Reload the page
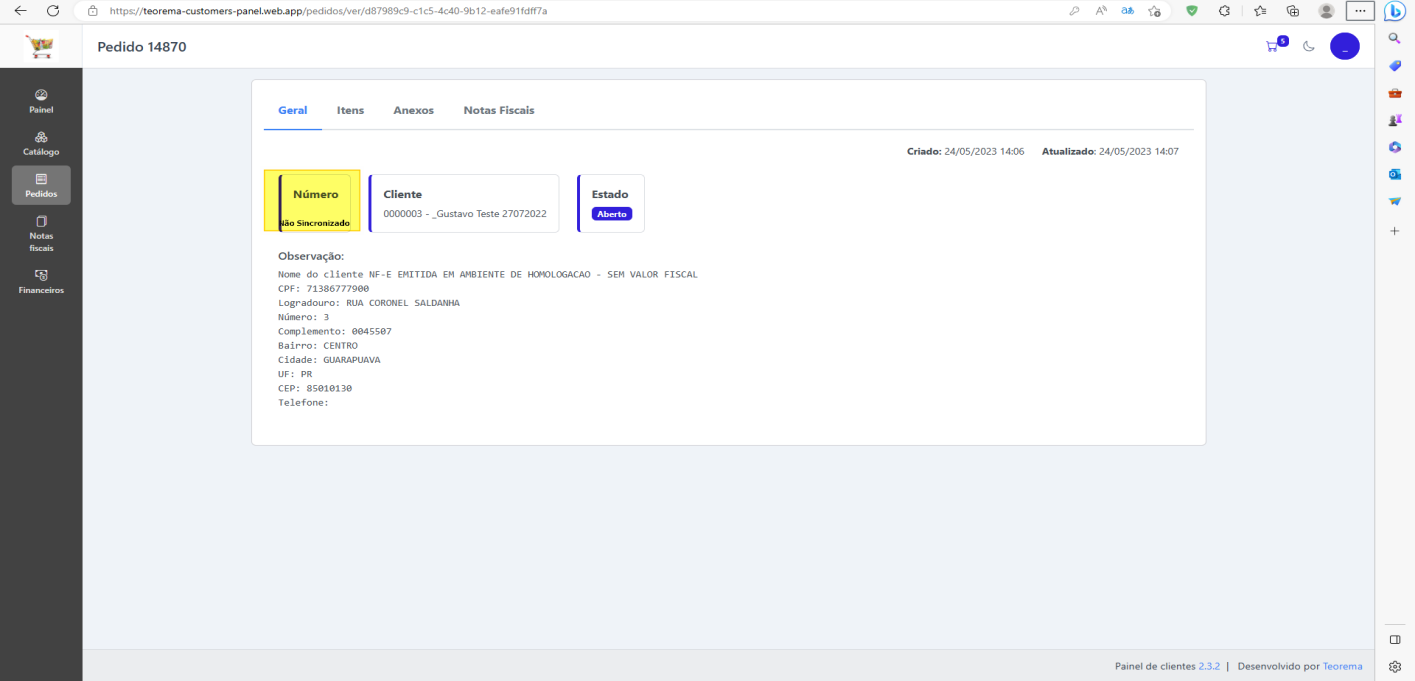Image resolution: width=1415 pixels, height=681 pixels. (53, 11)
